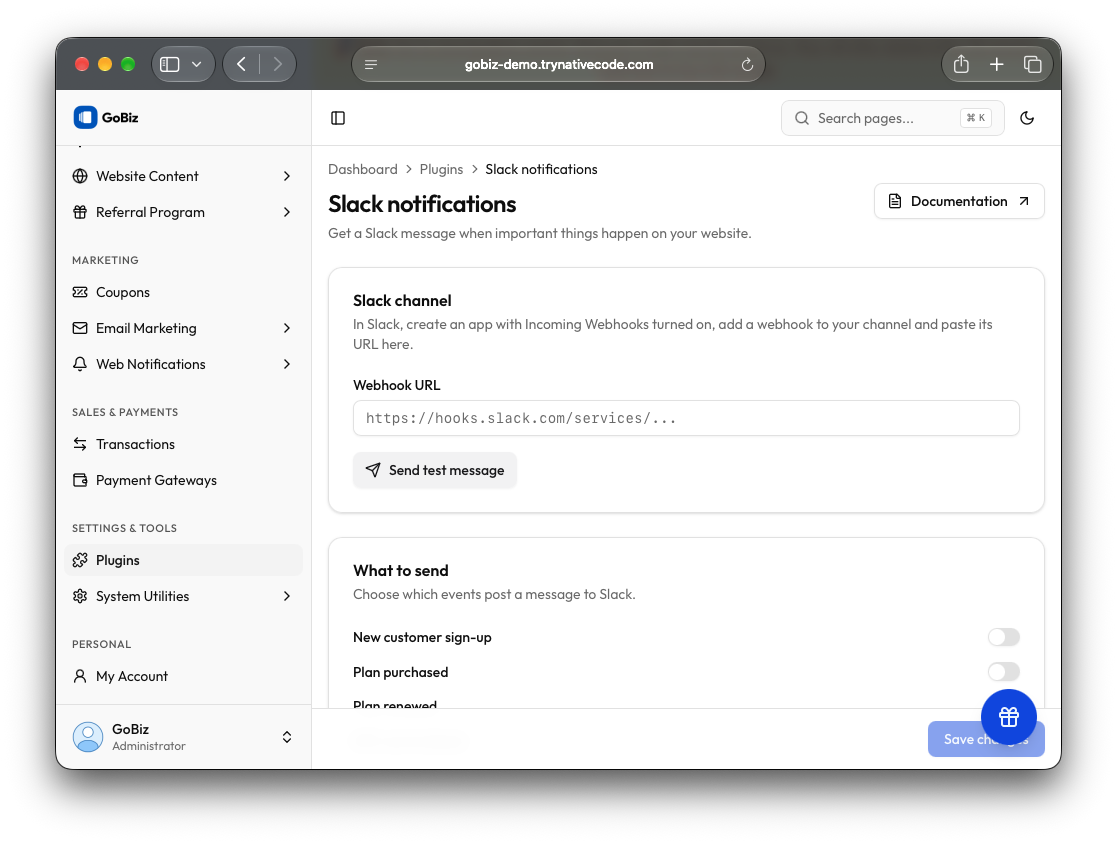Viewport: 1117px width, 843px height.
Task: Click the Save changes button
Action: [986, 740]
